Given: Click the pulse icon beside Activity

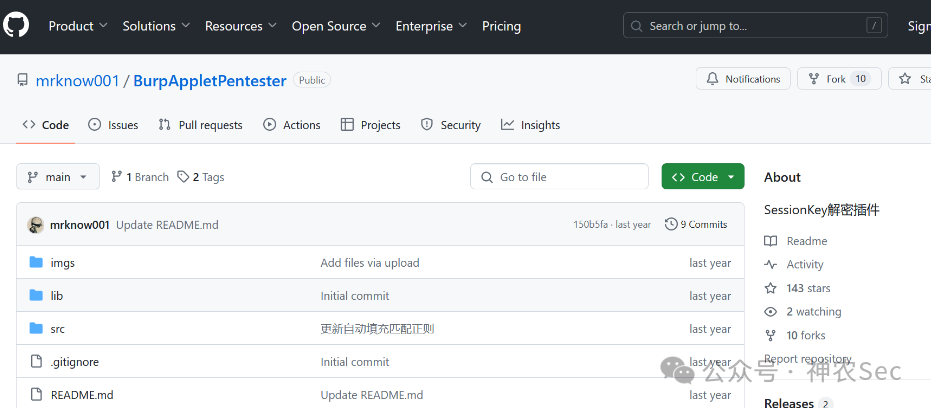Looking at the screenshot, I should [x=771, y=264].
